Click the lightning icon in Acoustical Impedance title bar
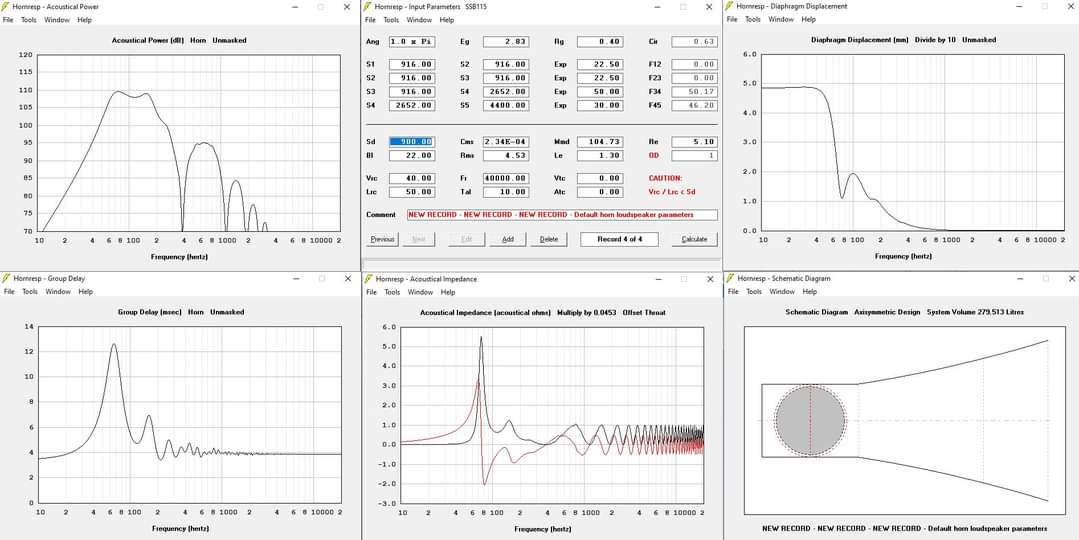 click(368, 279)
